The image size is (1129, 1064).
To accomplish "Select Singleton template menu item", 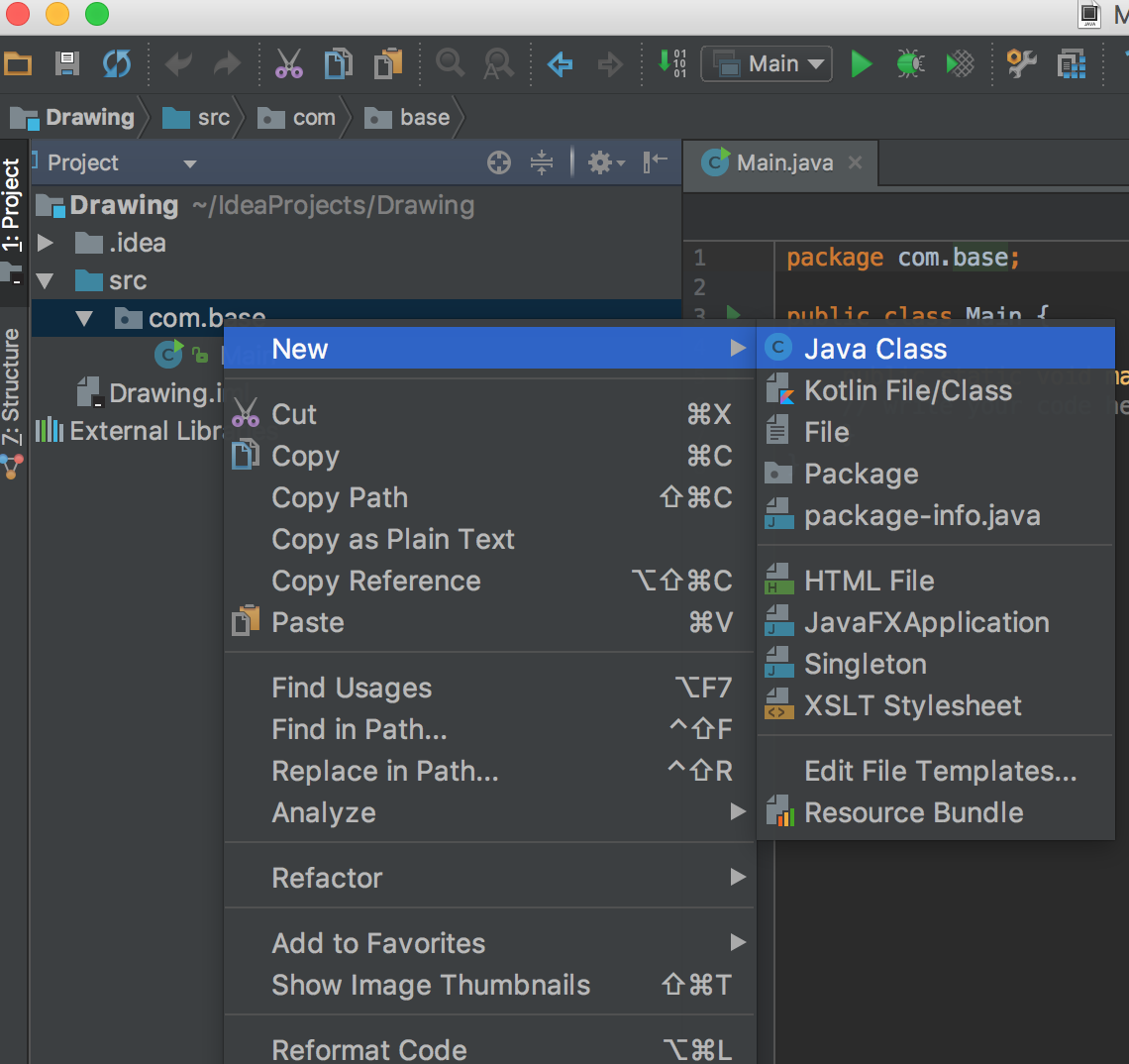I will pyautogui.click(x=936, y=664).
